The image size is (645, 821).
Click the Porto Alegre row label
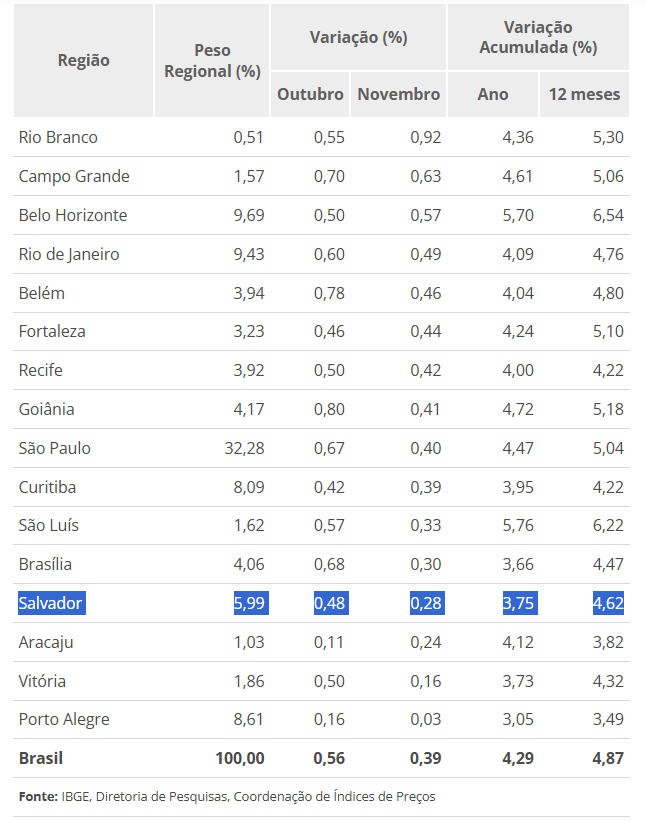(x=64, y=719)
